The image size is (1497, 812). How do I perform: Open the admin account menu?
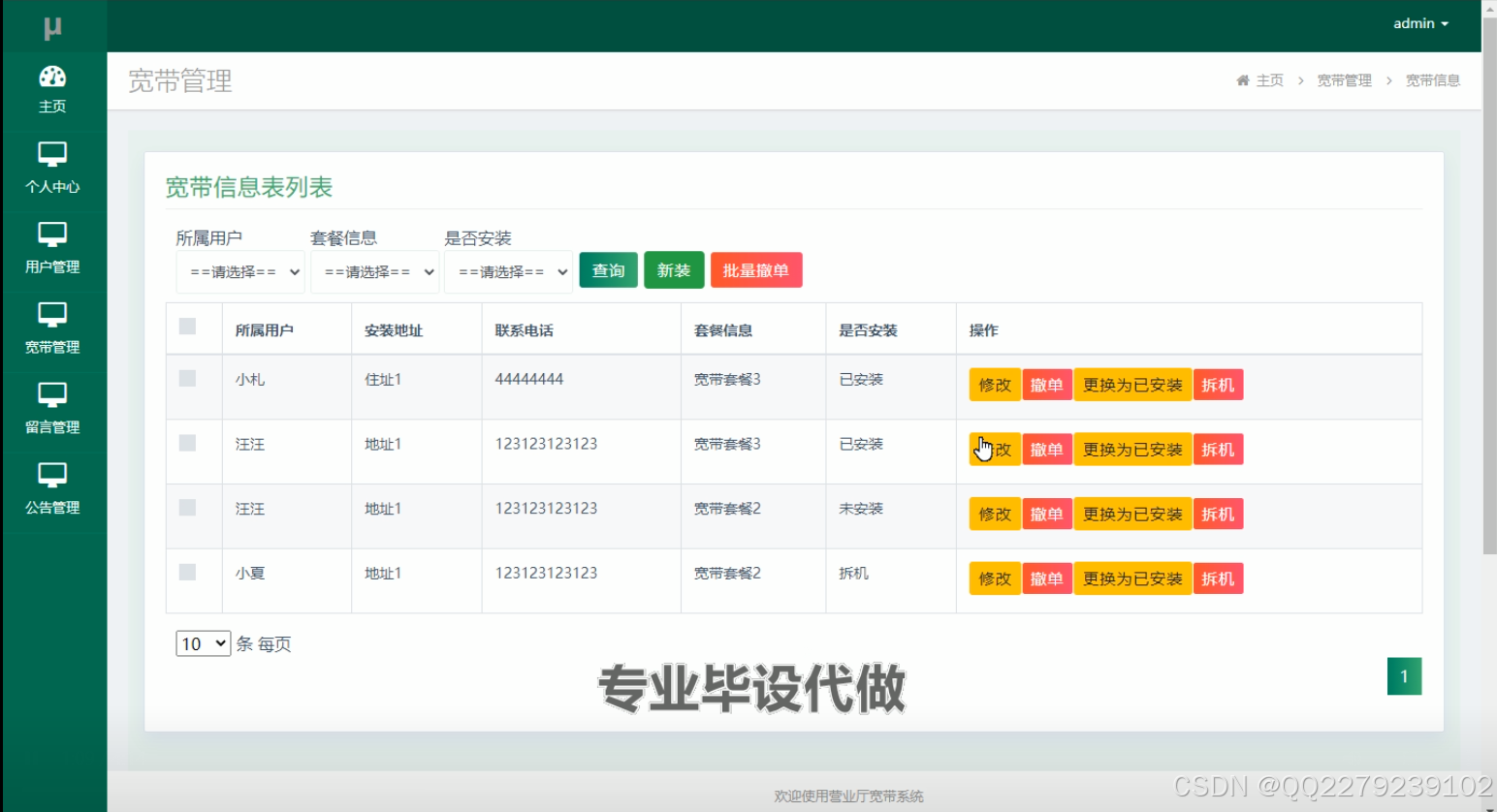(1419, 23)
